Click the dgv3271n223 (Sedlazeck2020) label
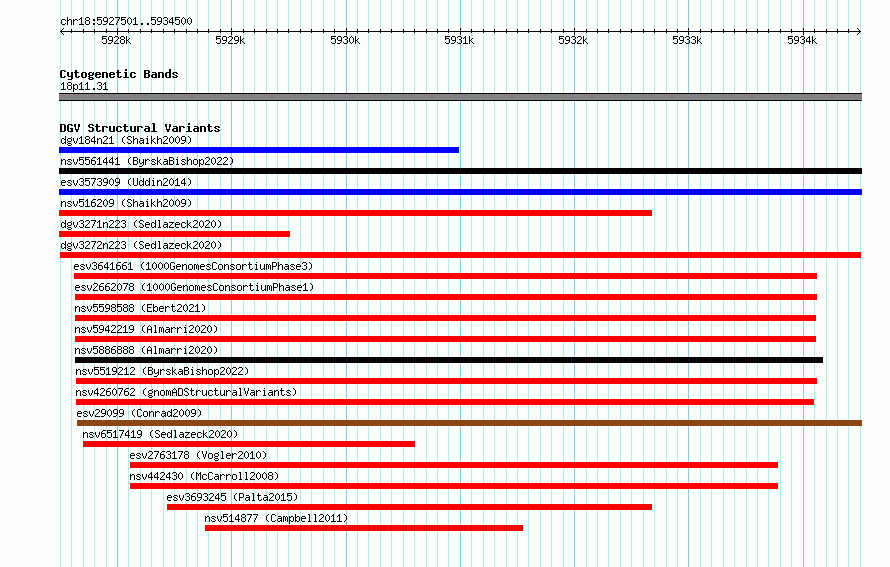Viewport: 890px width, 567px height. tap(141, 224)
